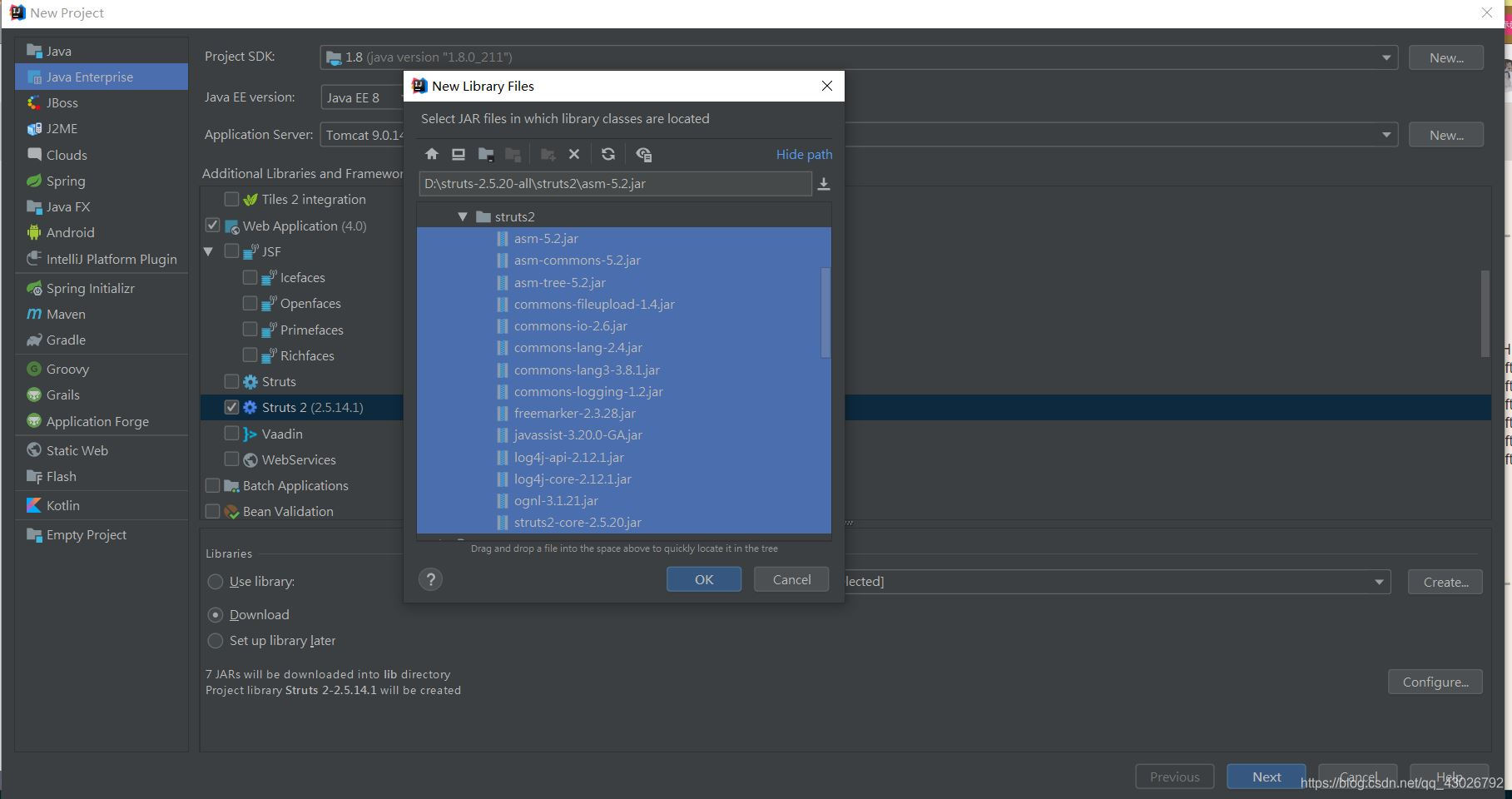
Task: Click the project directory folder icon
Action: coord(486,154)
